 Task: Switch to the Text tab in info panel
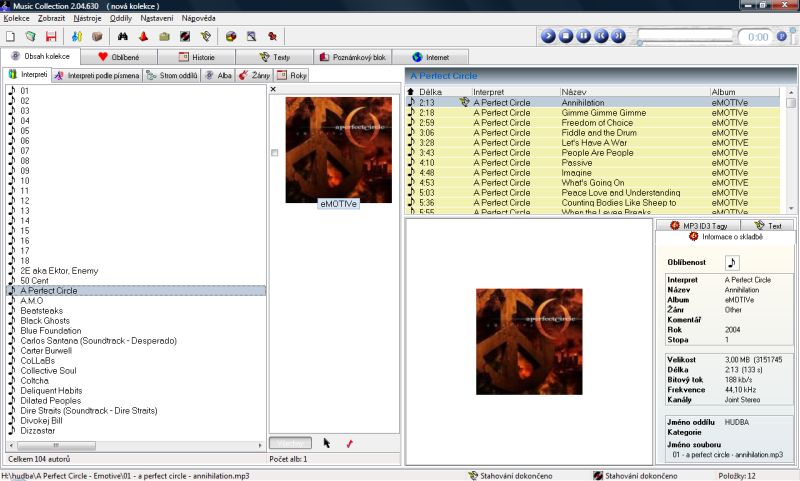click(768, 225)
